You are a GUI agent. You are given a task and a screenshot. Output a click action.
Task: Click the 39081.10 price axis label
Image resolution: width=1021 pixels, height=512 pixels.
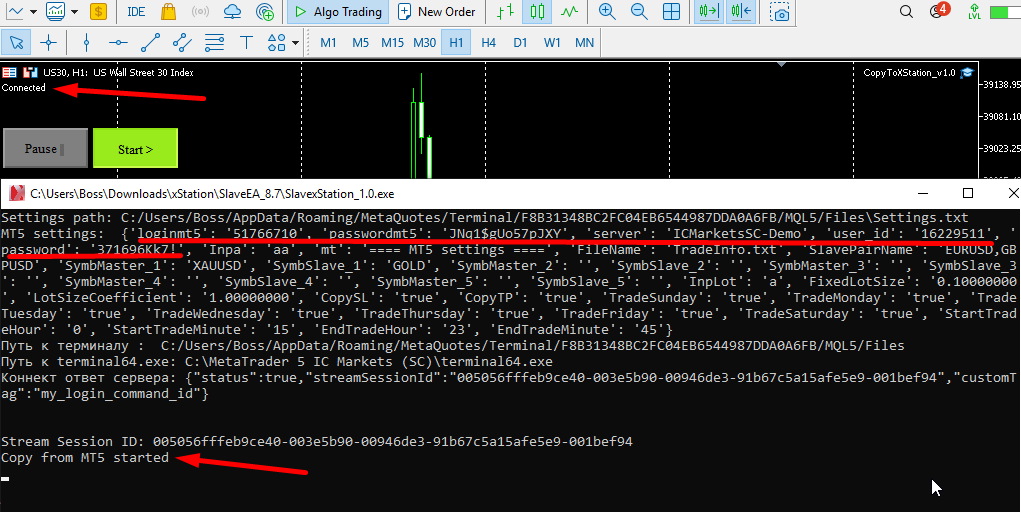[x=1001, y=117]
